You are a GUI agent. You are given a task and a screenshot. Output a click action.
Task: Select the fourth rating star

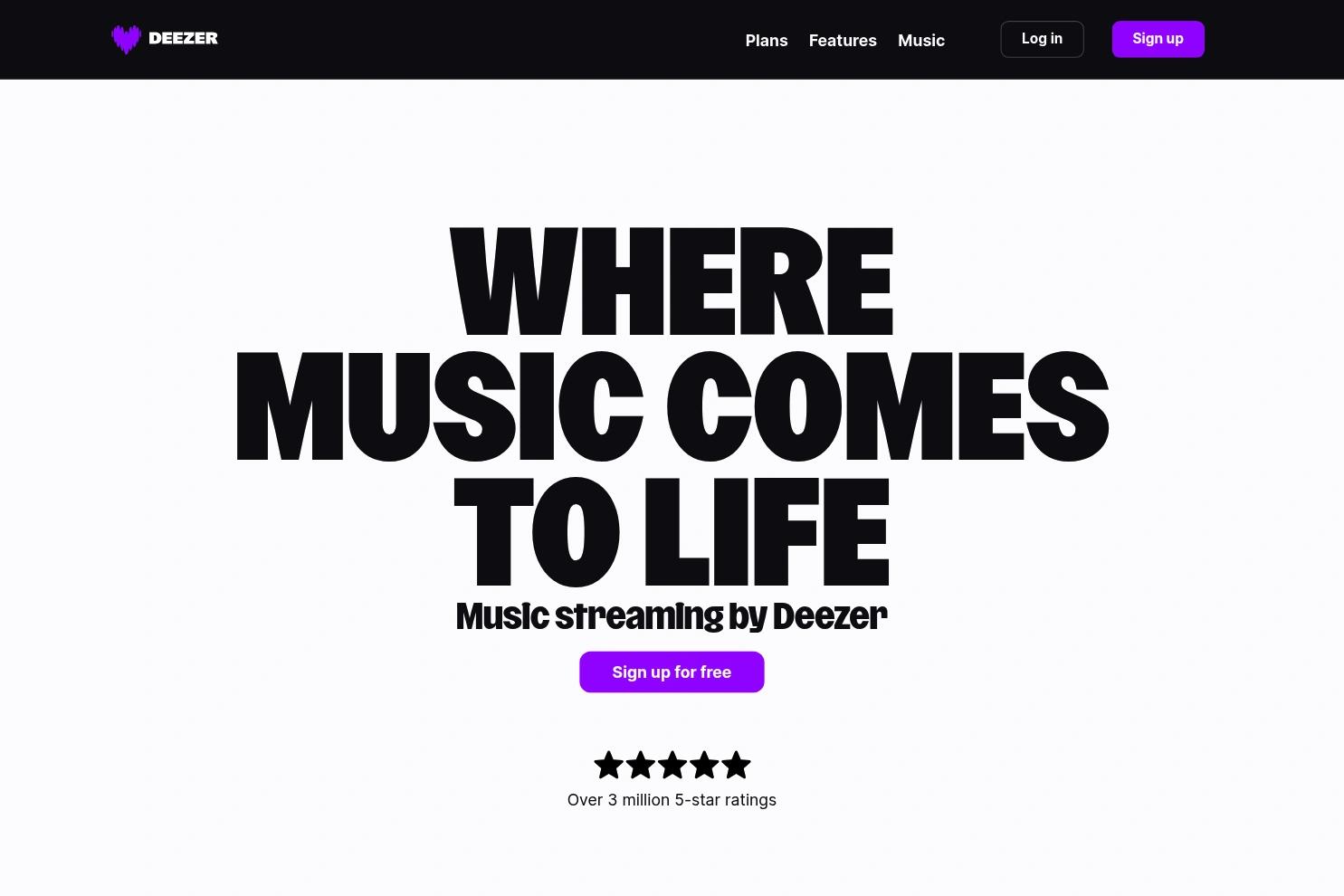point(703,765)
